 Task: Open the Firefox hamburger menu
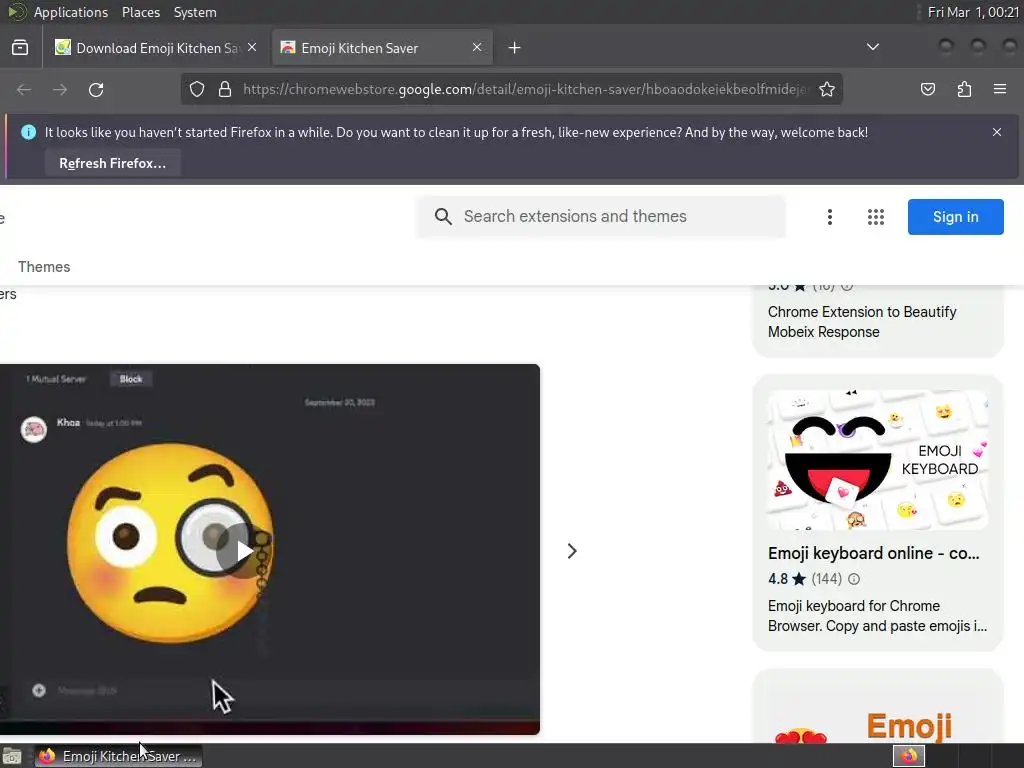[1000, 89]
